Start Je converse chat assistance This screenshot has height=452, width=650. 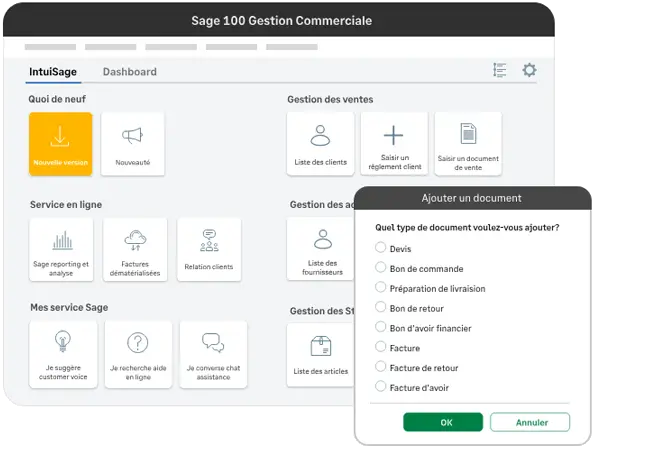click(213, 355)
